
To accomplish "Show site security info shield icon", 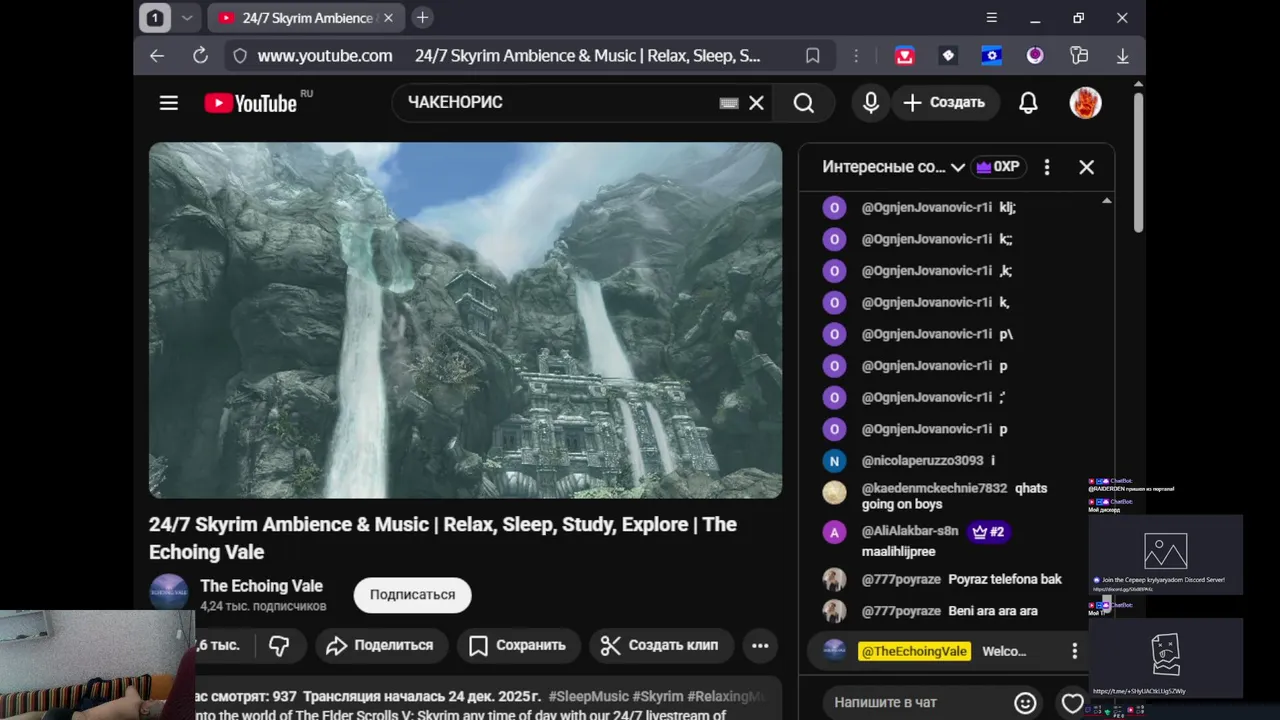I will pos(239,56).
